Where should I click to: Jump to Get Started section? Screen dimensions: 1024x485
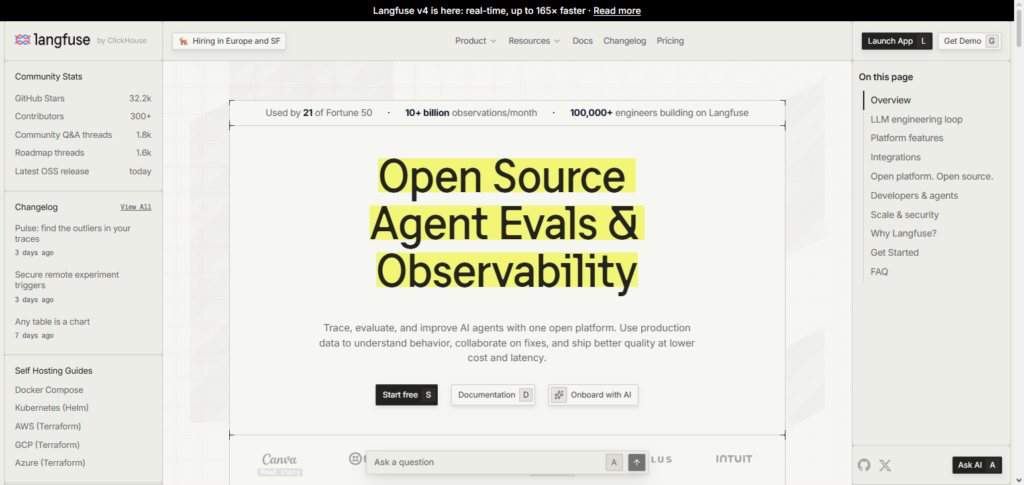click(x=894, y=253)
